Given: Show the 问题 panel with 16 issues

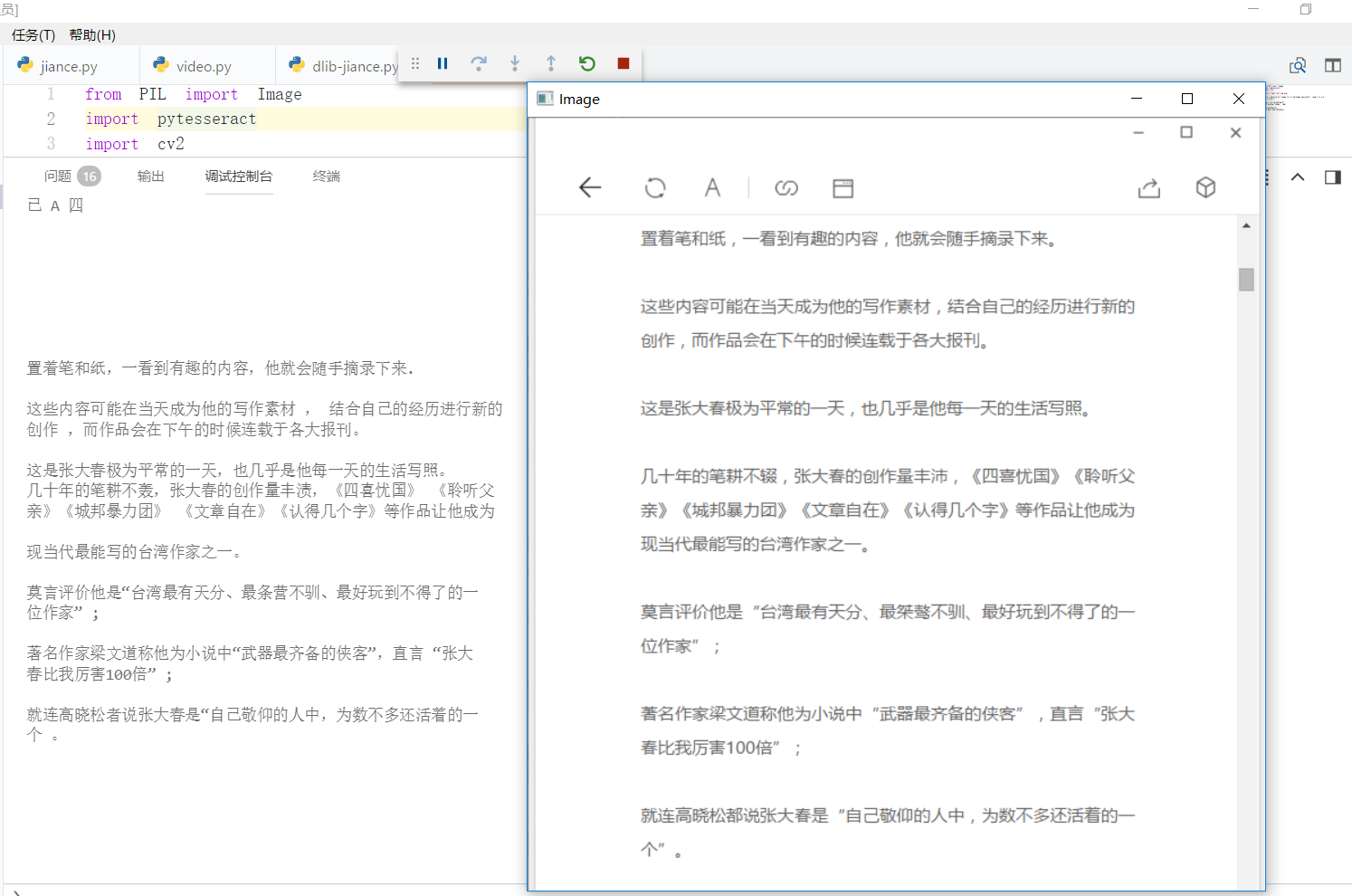Looking at the screenshot, I should point(56,176).
